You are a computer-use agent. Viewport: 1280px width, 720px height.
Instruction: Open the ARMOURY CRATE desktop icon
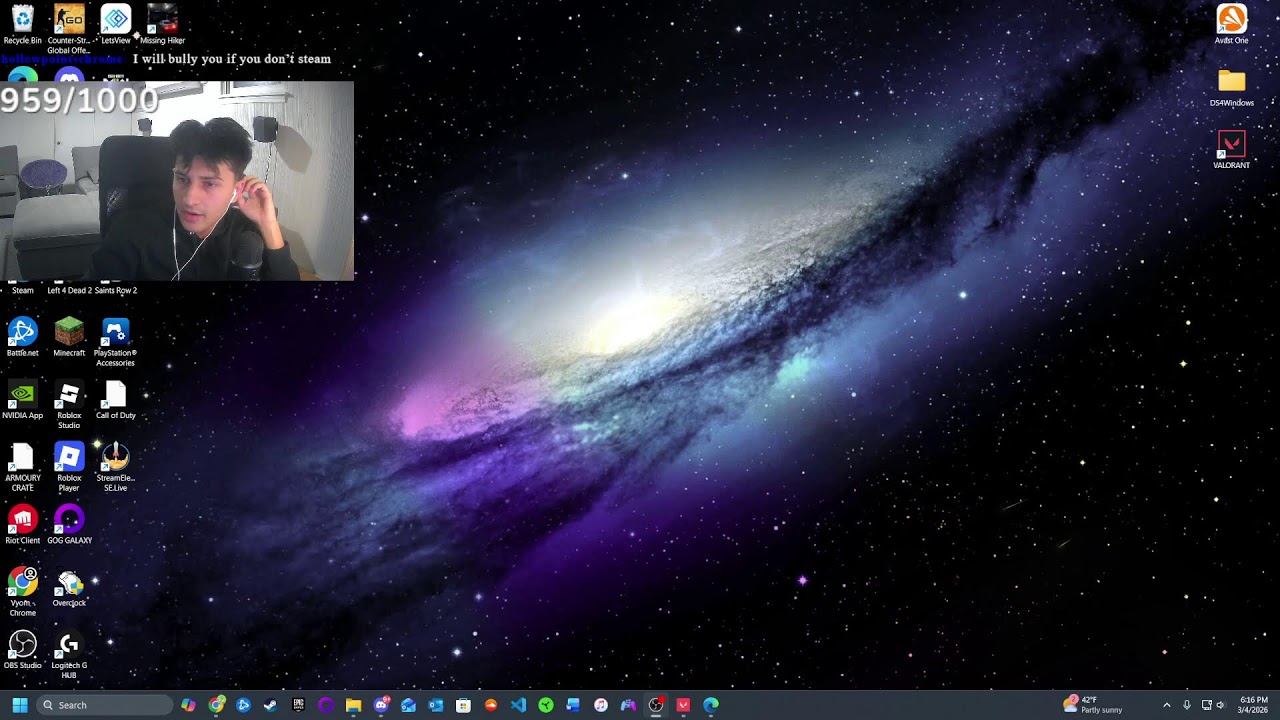(x=22, y=466)
